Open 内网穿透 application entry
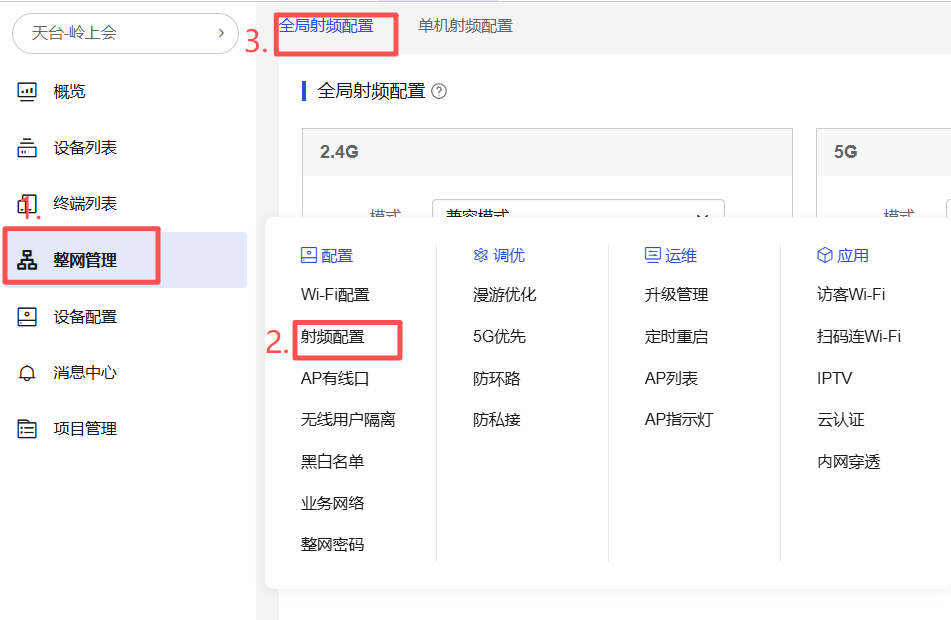This screenshot has width=951, height=620. coord(848,462)
